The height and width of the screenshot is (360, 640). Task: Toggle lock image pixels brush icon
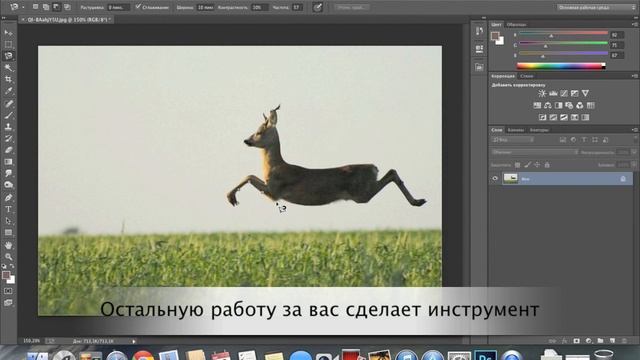(527, 165)
